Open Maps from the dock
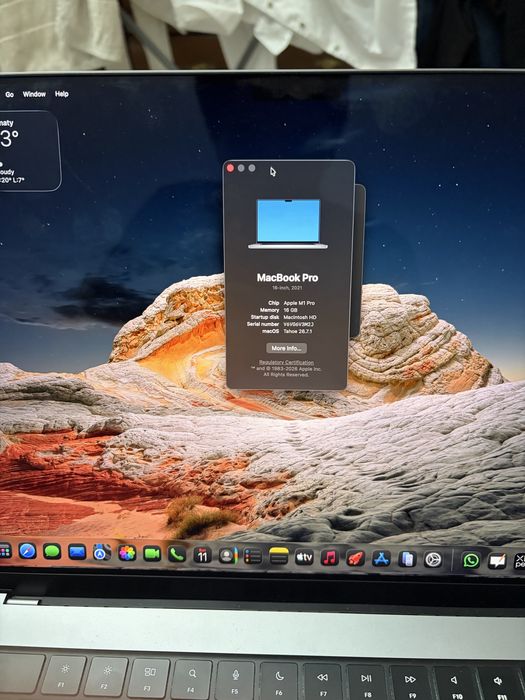The image size is (525, 700). click(x=102, y=553)
